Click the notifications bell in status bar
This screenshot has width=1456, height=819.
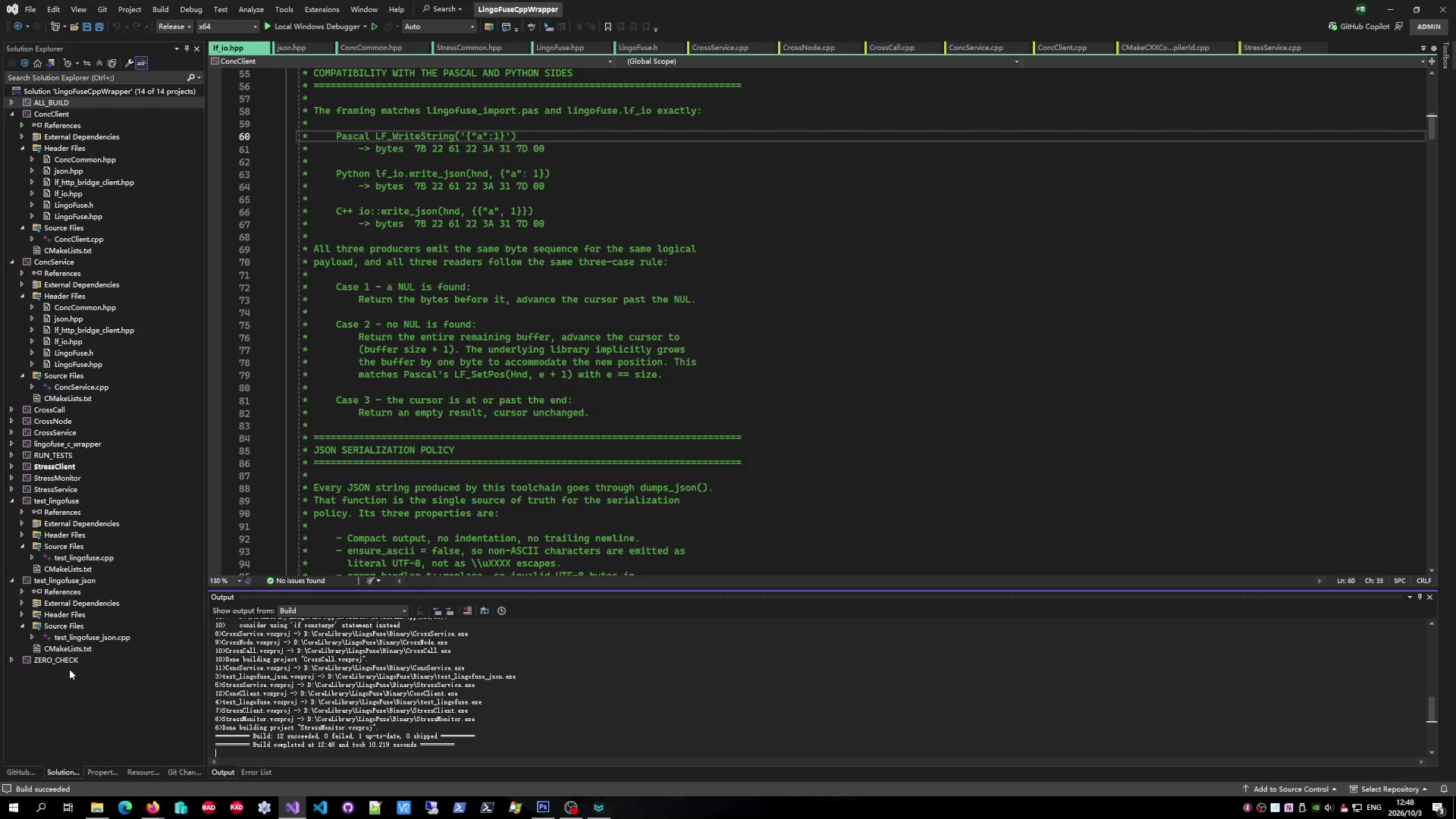(1444, 789)
